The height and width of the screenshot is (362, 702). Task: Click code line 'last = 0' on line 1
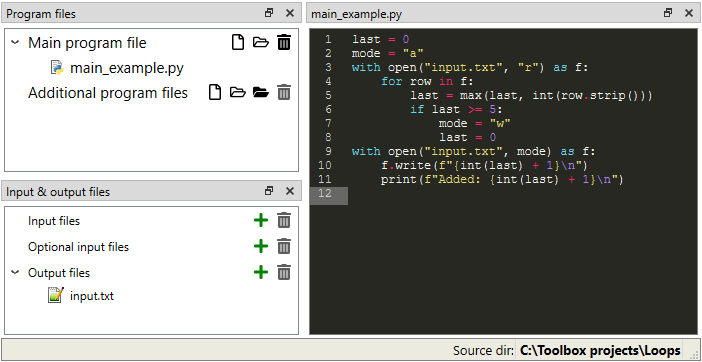click(x=381, y=39)
